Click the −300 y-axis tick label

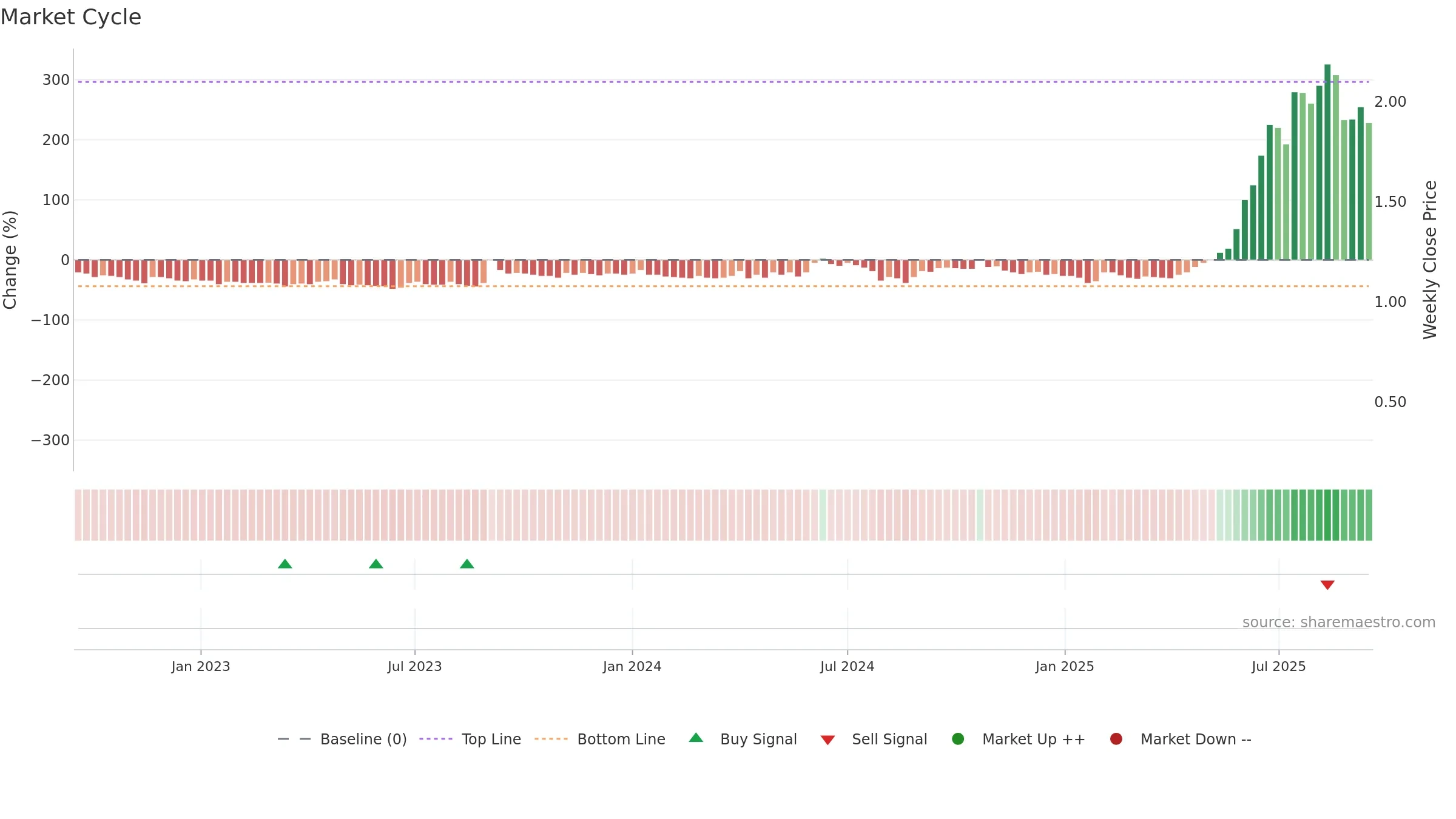point(50,440)
